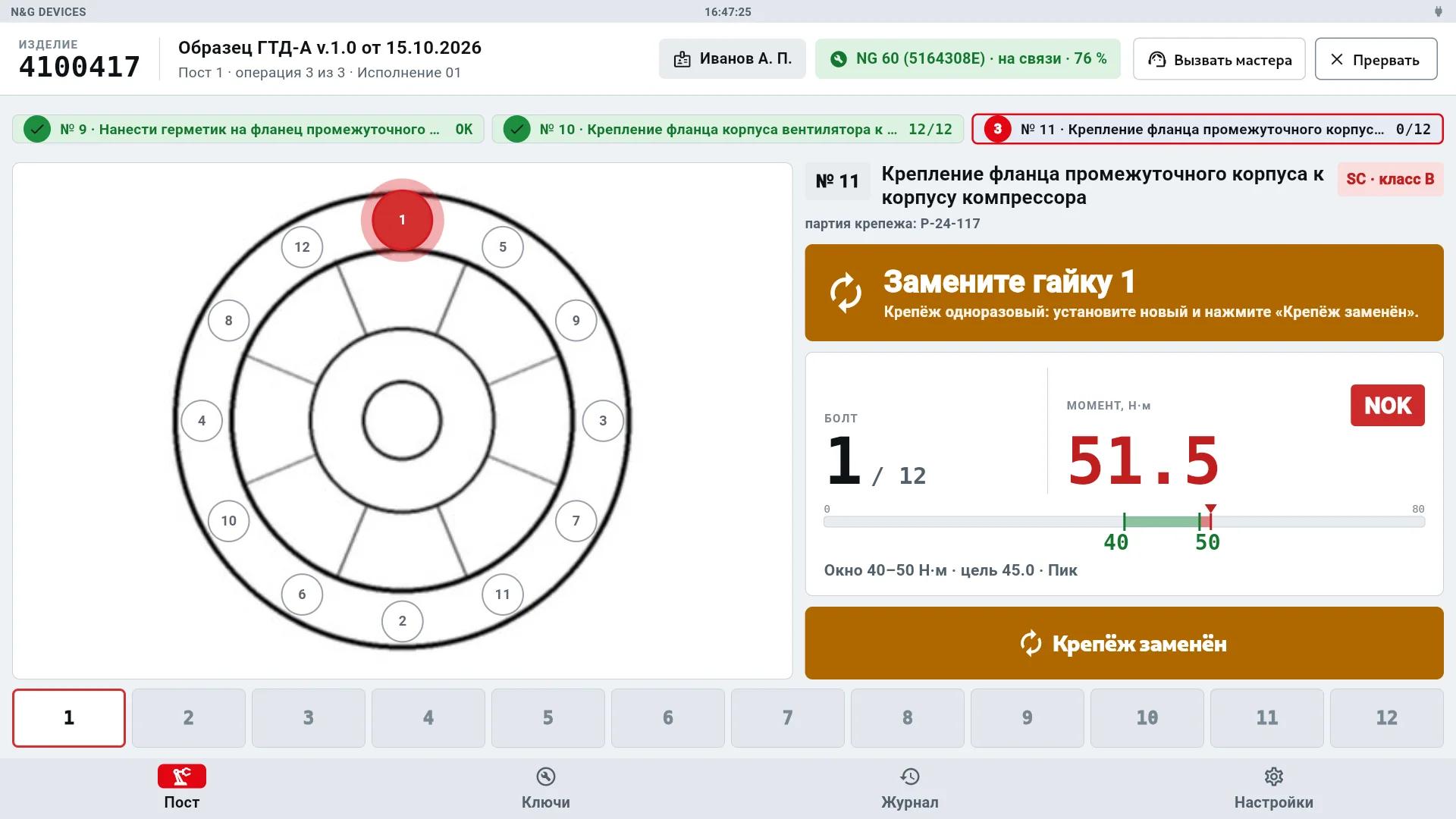The height and width of the screenshot is (819, 1456).
Task: Click the torque value 51.5
Action: click(x=1144, y=460)
